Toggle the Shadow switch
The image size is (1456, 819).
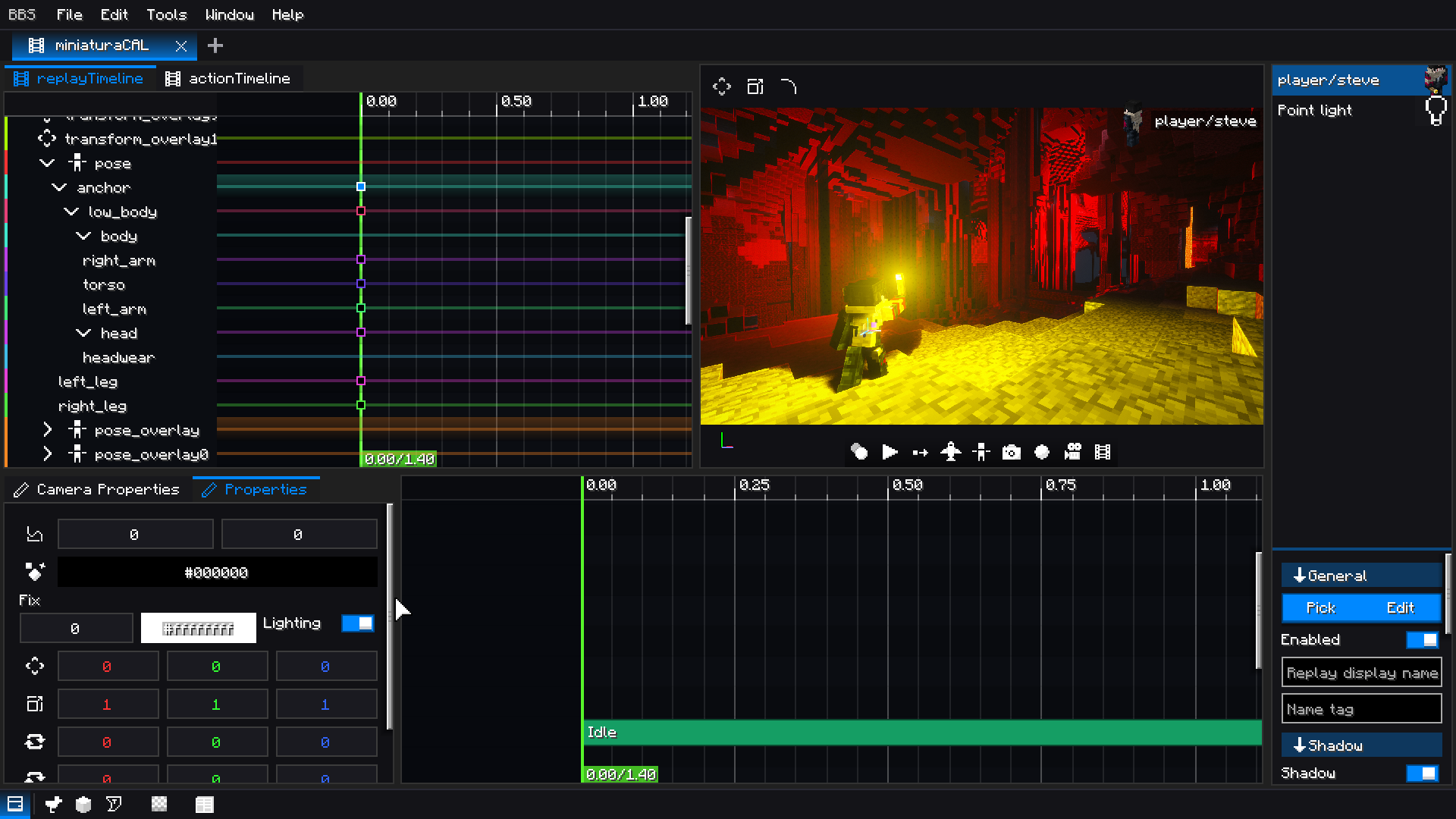tap(1422, 773)
